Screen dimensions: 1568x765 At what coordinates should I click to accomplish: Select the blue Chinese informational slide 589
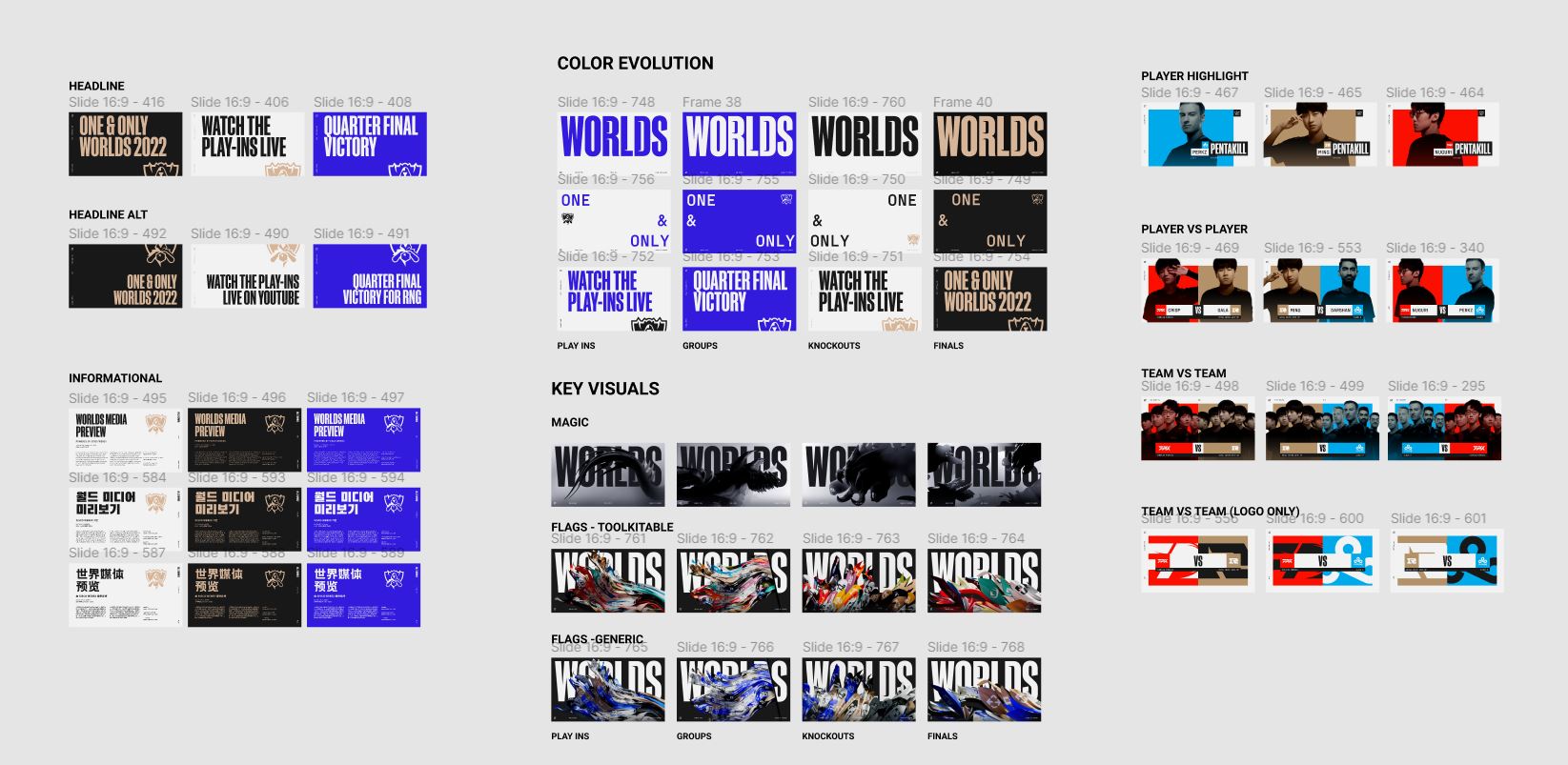[363, 595]
